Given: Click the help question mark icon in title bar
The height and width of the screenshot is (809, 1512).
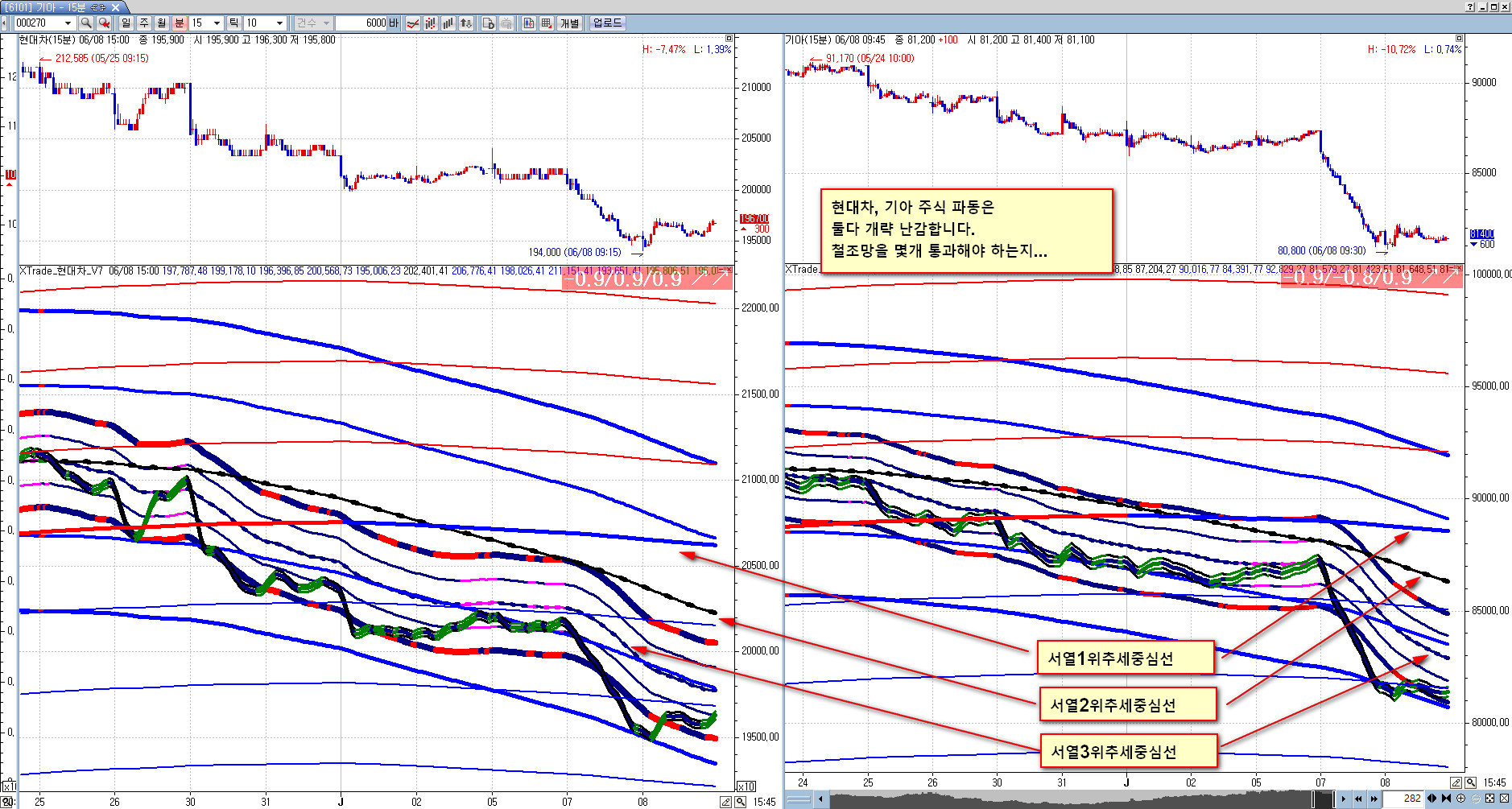Looking at the screenshot, I should tap(1470, 6).
